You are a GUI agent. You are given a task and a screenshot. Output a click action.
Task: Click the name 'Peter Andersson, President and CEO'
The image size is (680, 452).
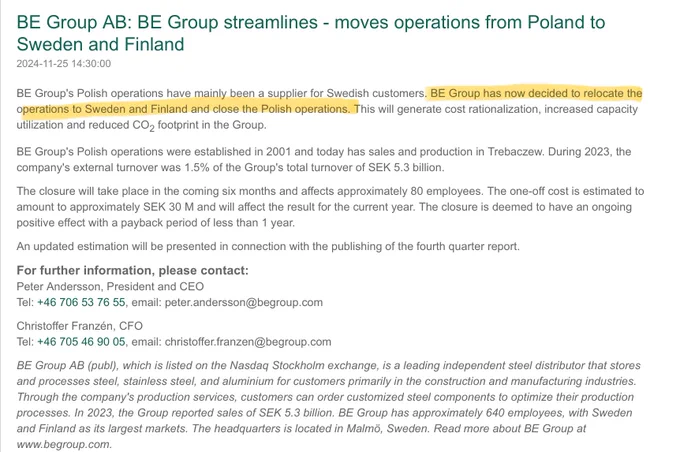(x=110, y=286)
